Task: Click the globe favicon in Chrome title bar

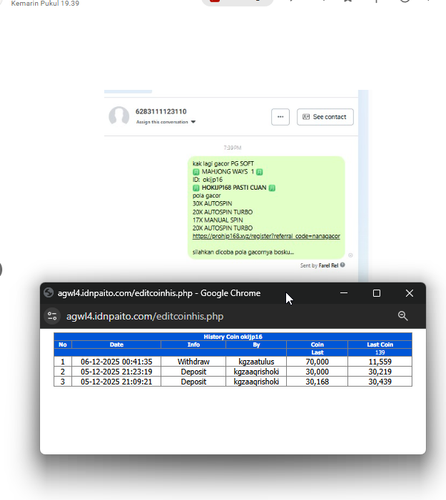Action: click(x=49, y=293)
